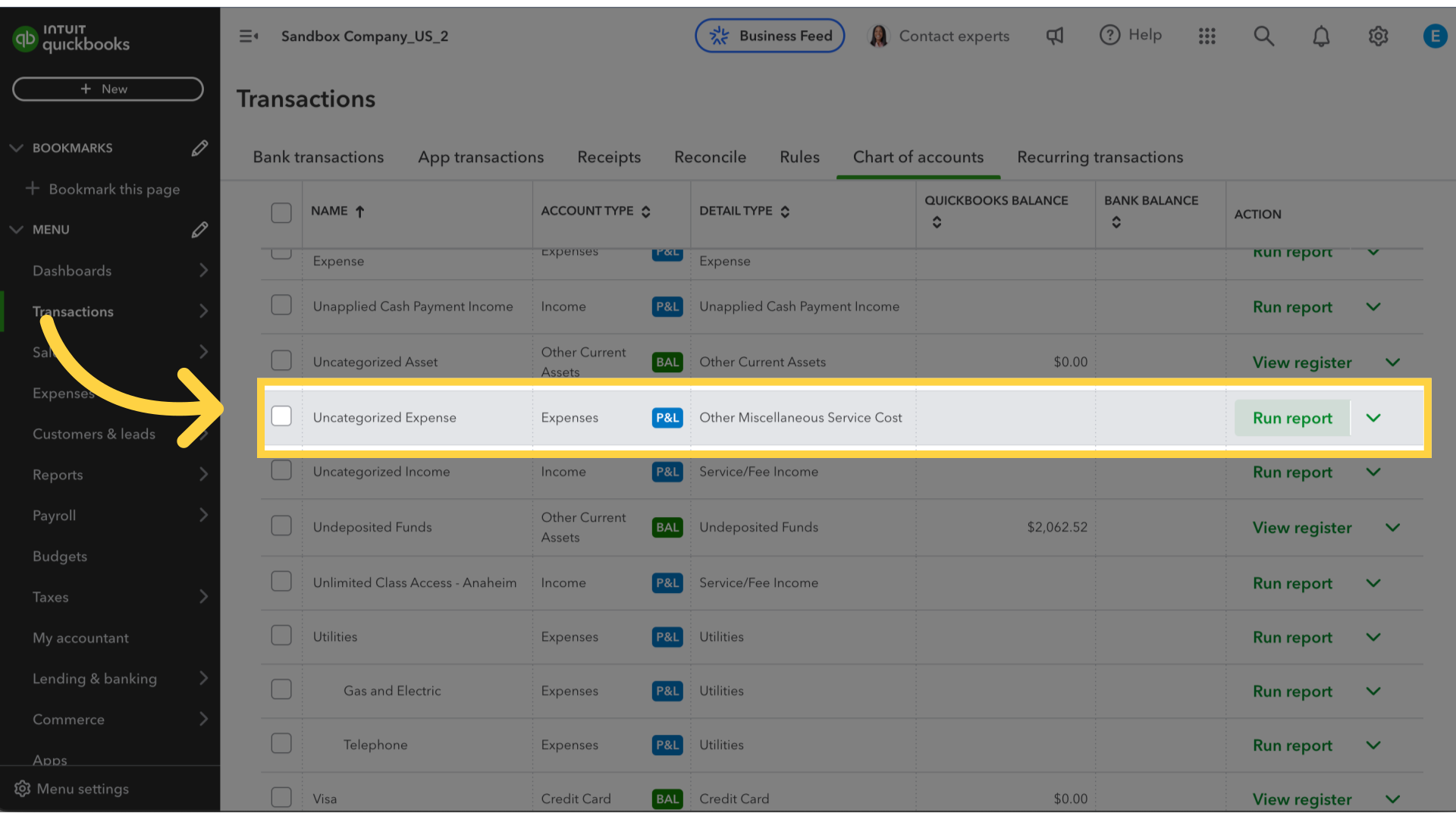Check the Uncategorized Asset row
The image size is (1456, 819).
(x=281, y=360)
